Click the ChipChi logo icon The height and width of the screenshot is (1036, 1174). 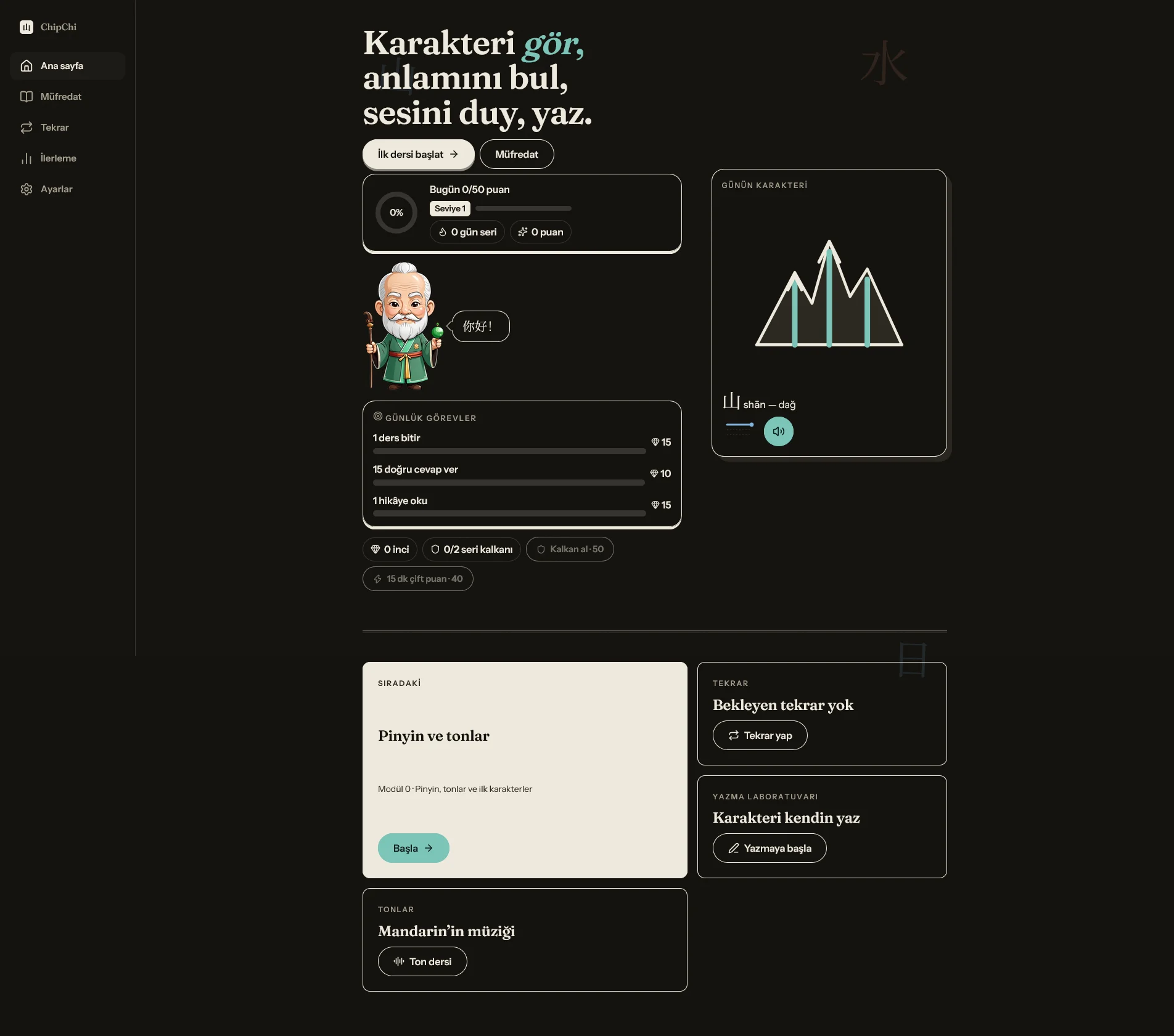(x=27, y=27)
